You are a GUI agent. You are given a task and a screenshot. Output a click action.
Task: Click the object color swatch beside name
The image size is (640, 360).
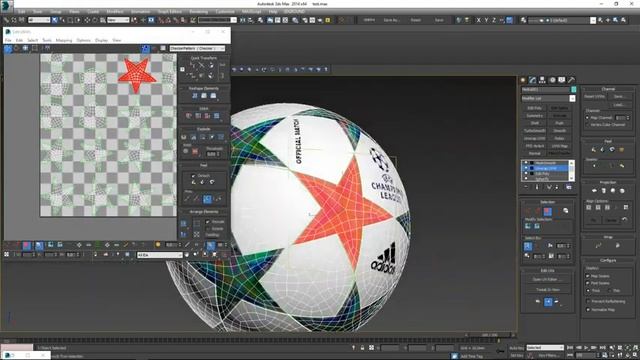point(573,89)
